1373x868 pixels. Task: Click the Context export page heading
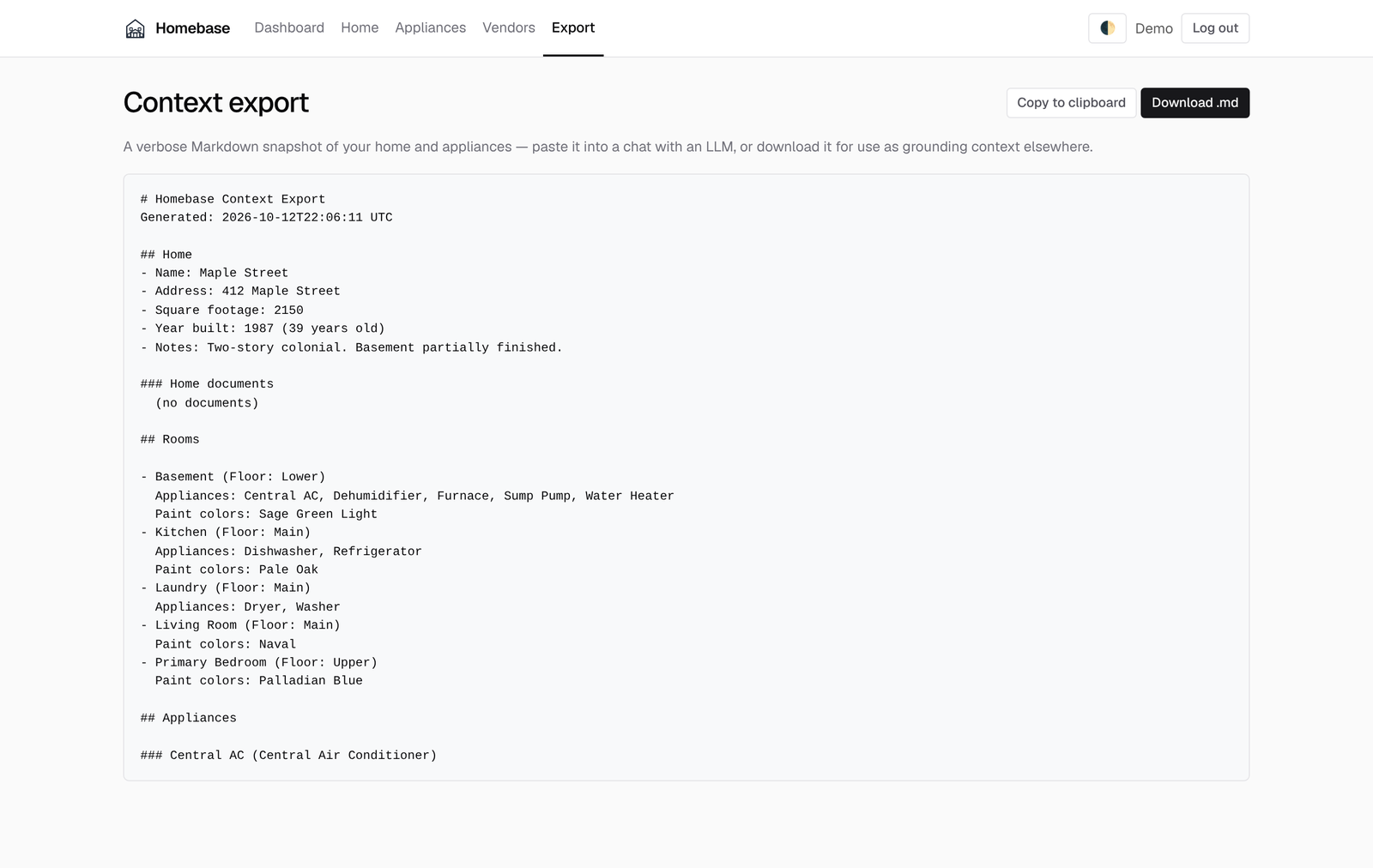pyautogui.click(x=216, y=103)
